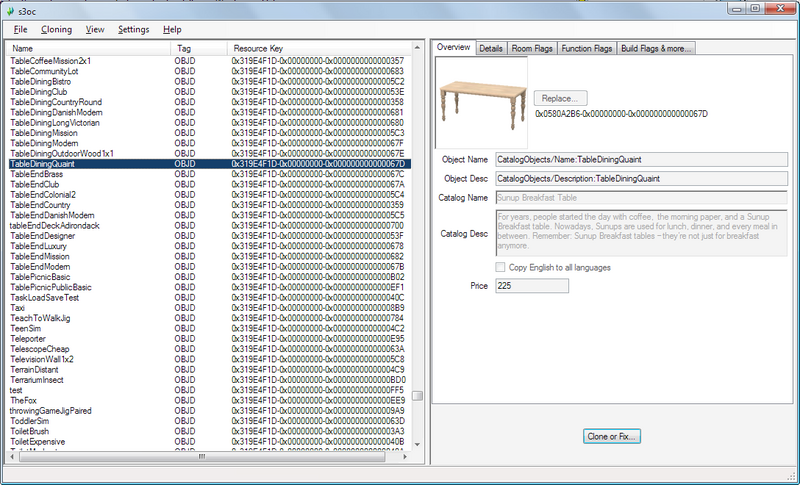
Task: Select the TableDiningCountryRound row
Action: (x=210, y=102)
